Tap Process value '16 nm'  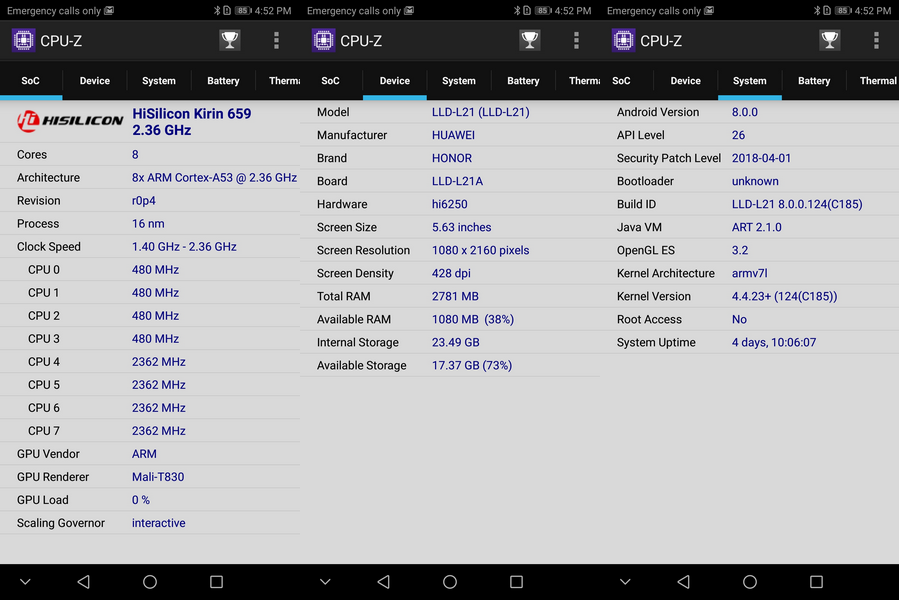coord(148,224)
